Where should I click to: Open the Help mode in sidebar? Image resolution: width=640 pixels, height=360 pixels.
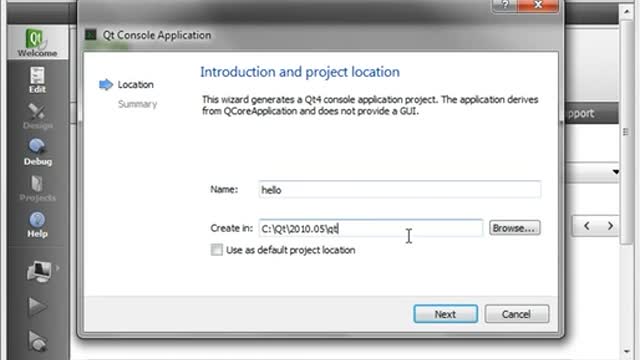coord(38,224)
